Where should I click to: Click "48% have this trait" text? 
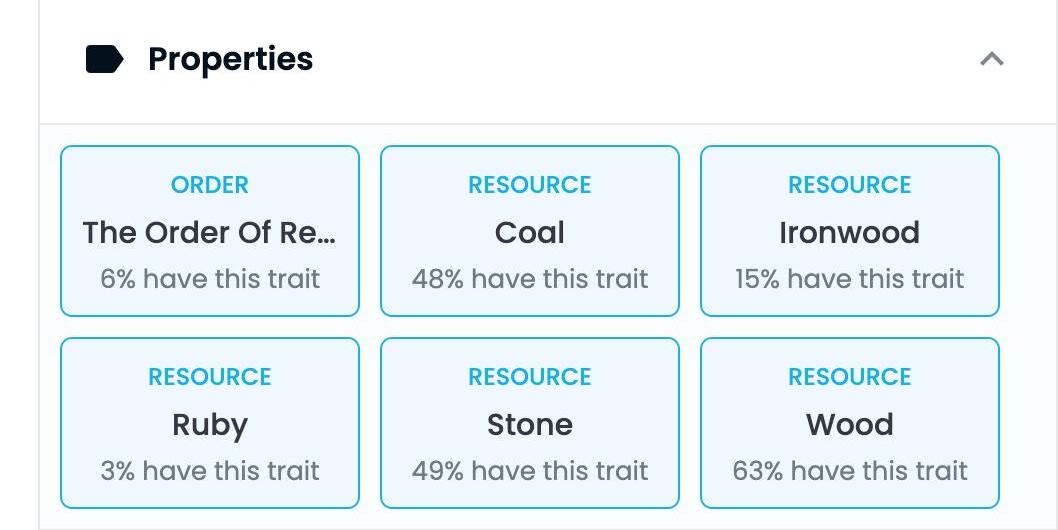pyautogui.click(x=530, y=279)
